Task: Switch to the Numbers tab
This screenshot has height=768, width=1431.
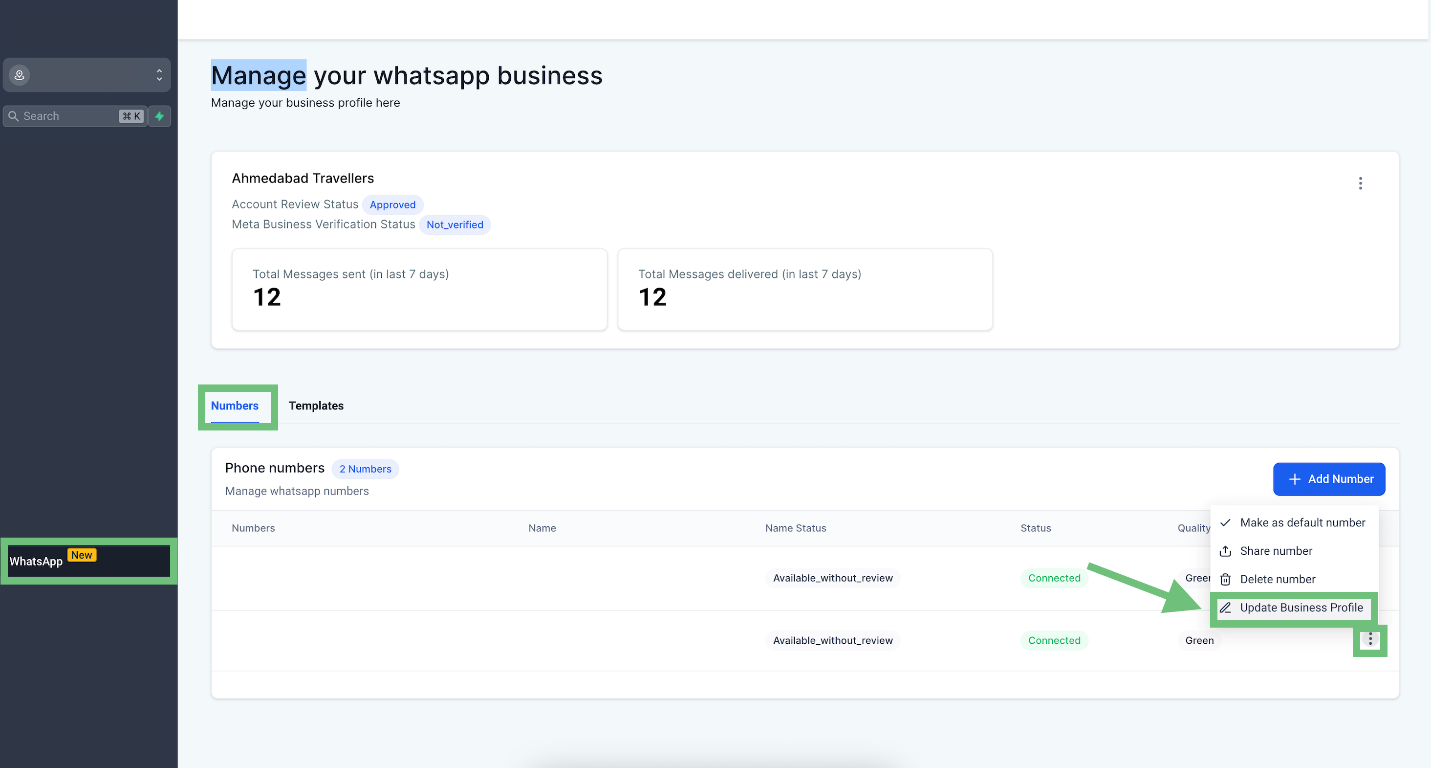Action: click(x=235, y=406)
